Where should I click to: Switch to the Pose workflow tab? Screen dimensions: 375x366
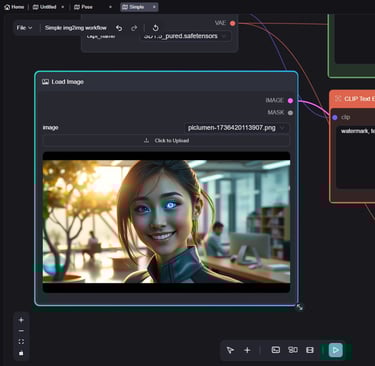point(83,7)
